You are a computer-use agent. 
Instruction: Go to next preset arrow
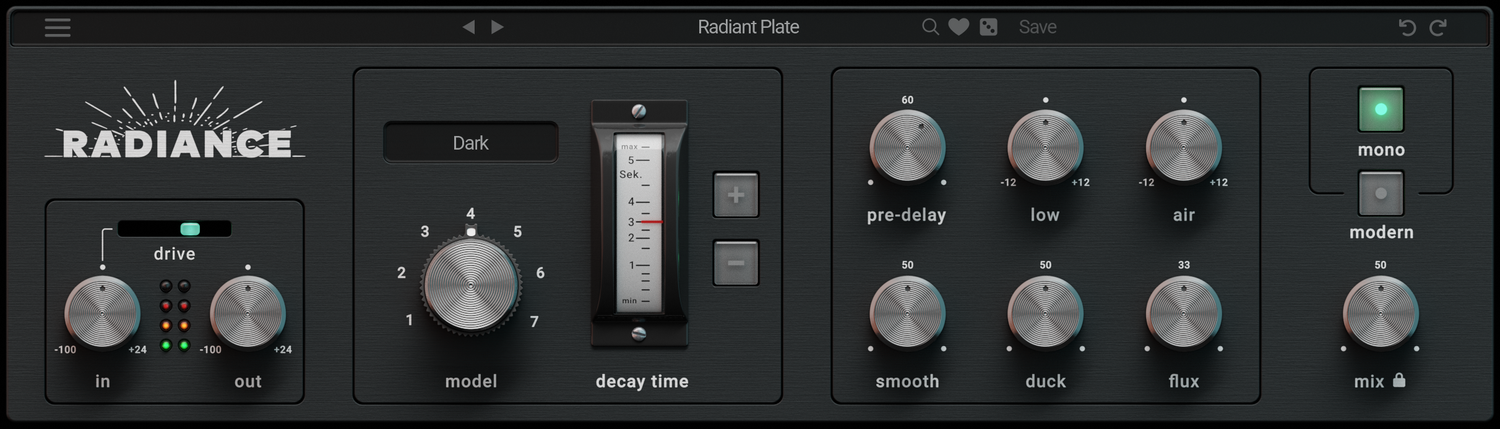click(497, 27)
